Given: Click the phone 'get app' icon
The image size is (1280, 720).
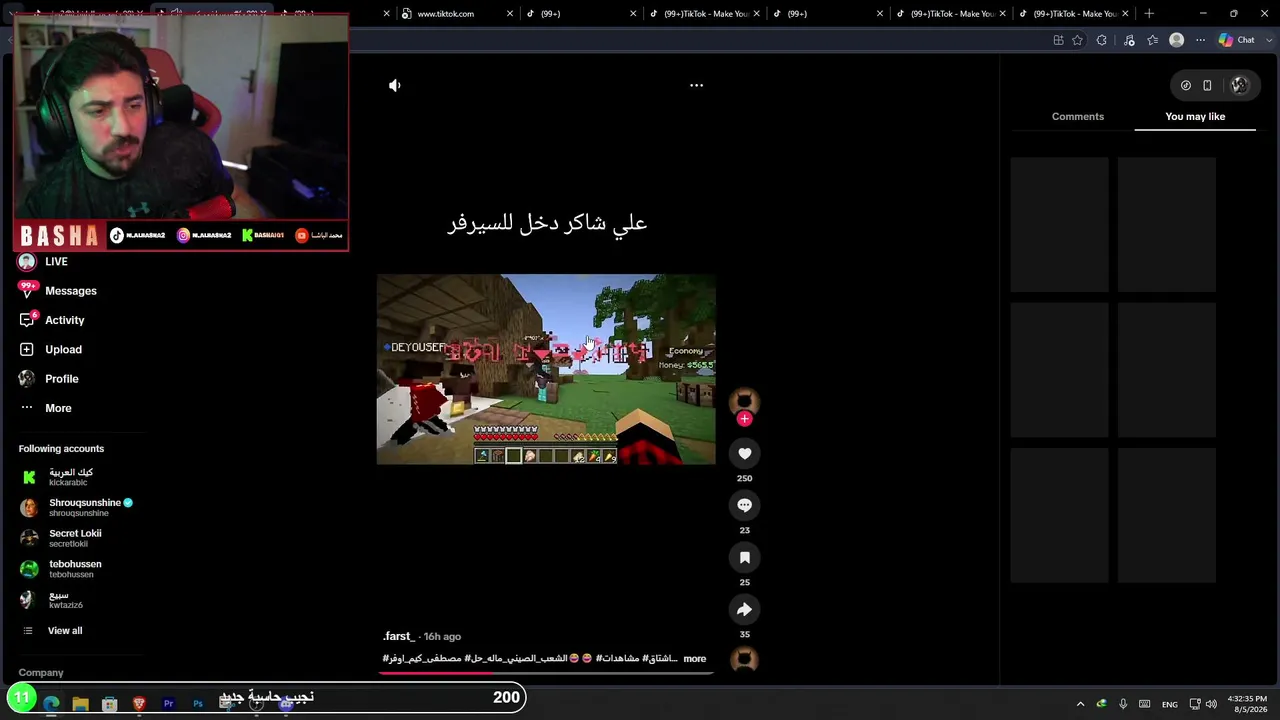Looking at the screenshot, I should point(1207,86).
